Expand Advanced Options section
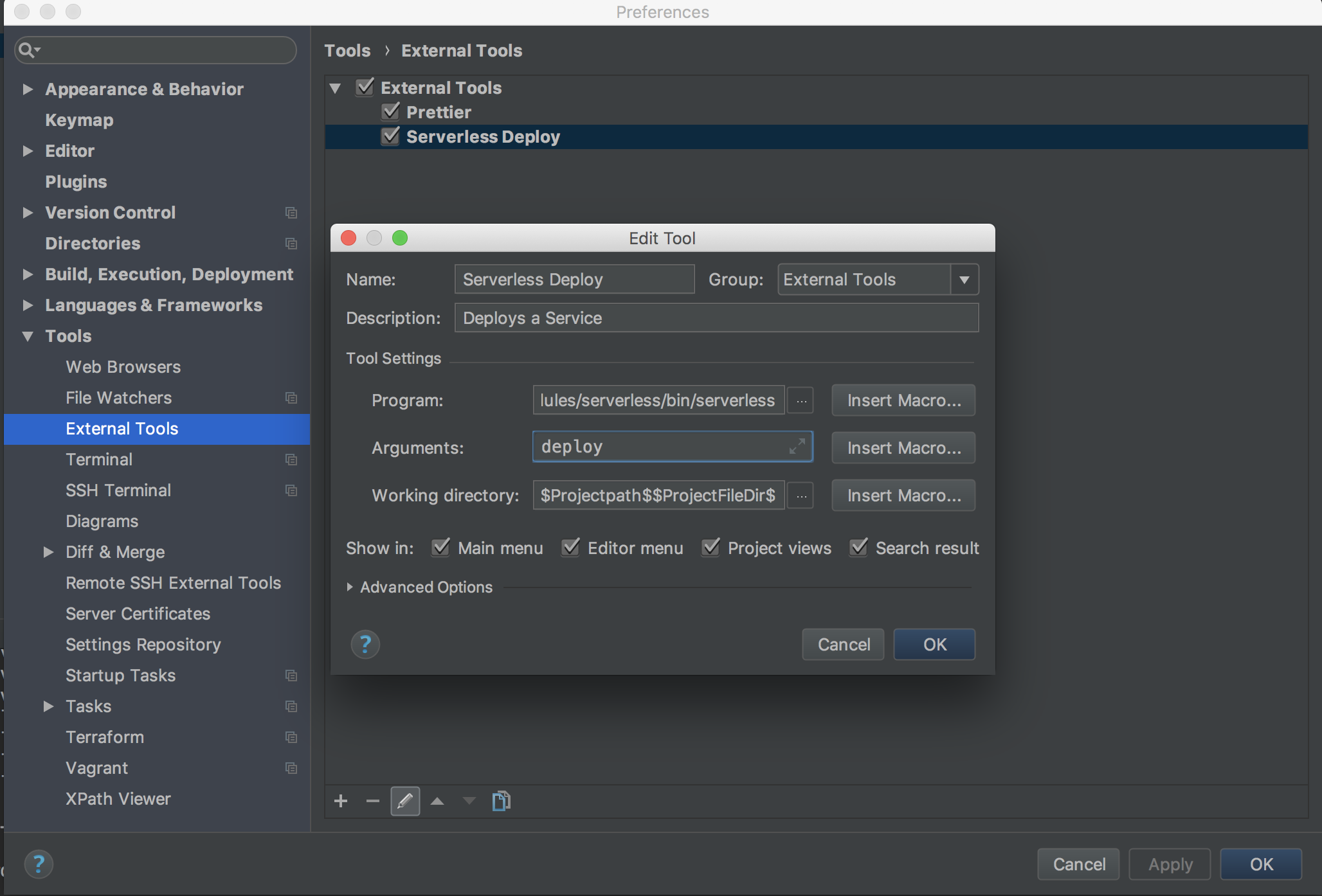Image resolution: width=1322 pixels, height=896 pixels. [x=350, y=587]
